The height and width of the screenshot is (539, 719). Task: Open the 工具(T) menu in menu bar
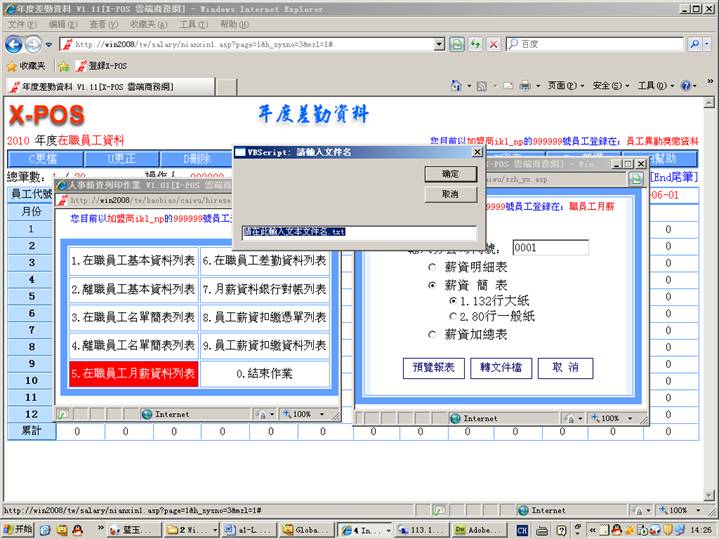193,24
